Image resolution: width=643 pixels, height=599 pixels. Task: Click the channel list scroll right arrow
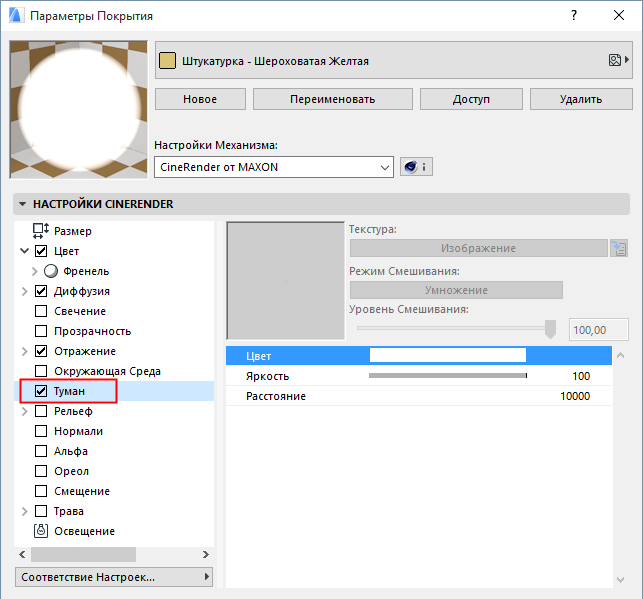click(x=205, y=554)
